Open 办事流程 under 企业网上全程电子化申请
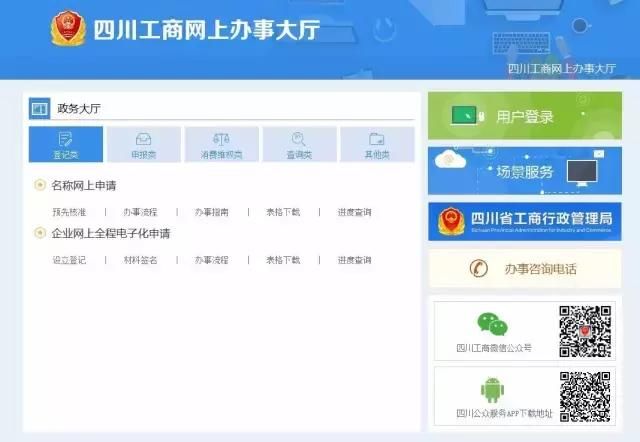 pos(212,260)
